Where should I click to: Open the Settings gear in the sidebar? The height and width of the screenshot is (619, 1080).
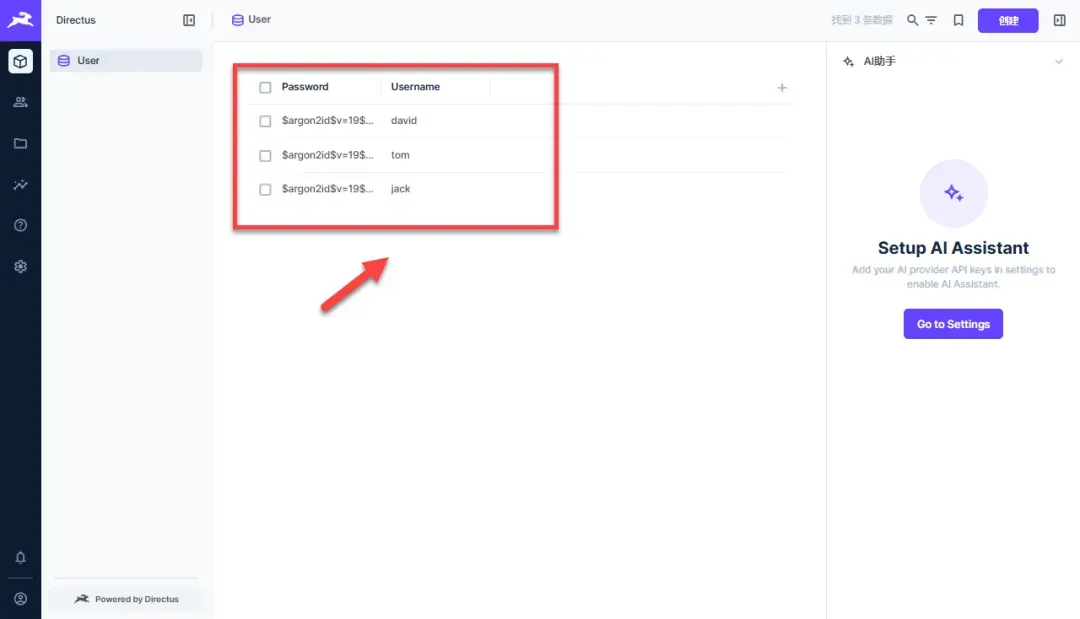pos(20,266)
